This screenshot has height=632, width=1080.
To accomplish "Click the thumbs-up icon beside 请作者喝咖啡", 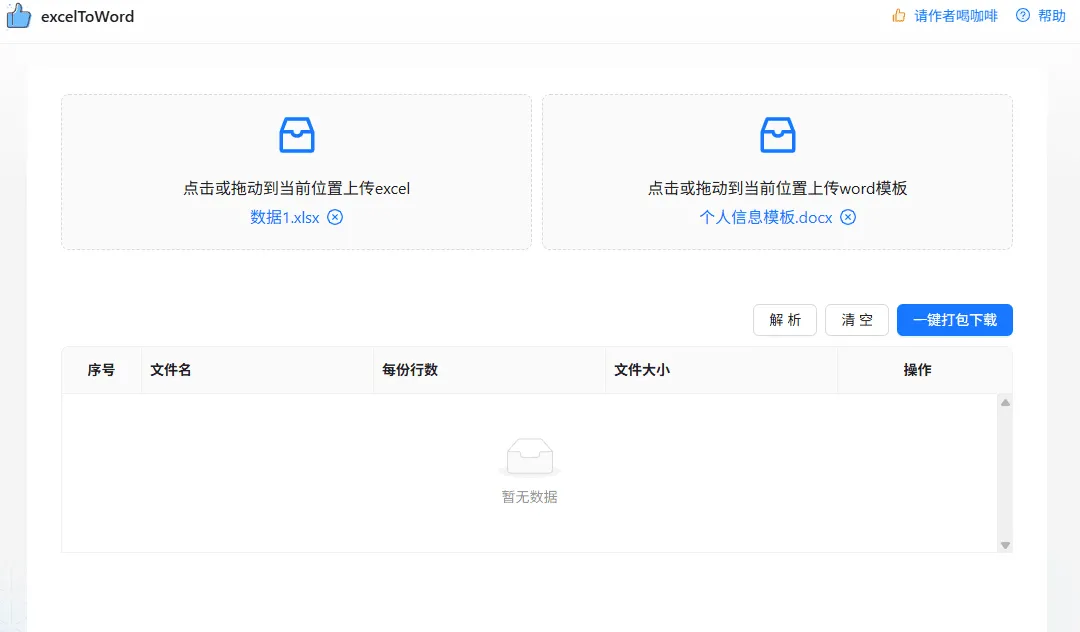I will click(x=899, y=15).
